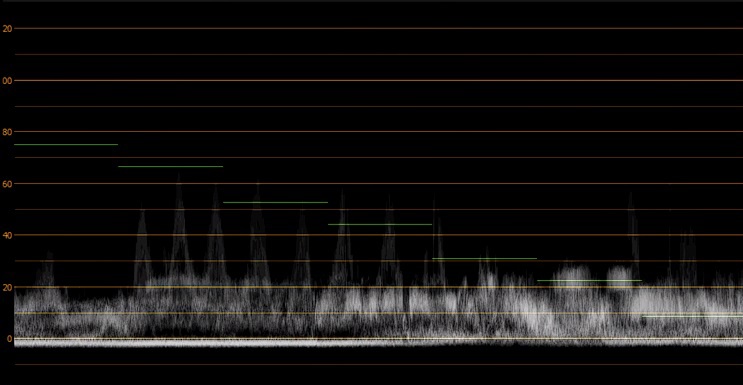Select the highest green step line
The width and height of the screenshot is (743, 385).
point(66,145)
